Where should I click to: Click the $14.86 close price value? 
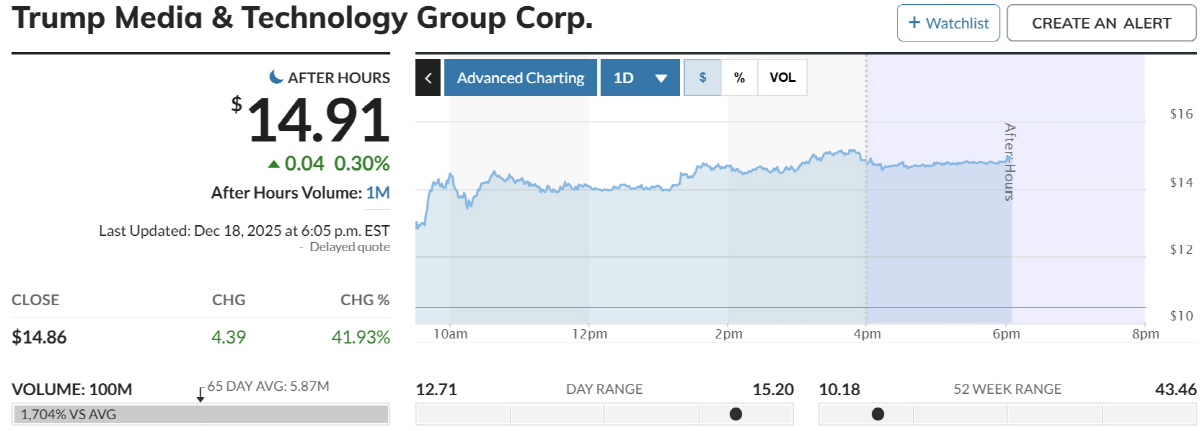click(x=39, y=337)
